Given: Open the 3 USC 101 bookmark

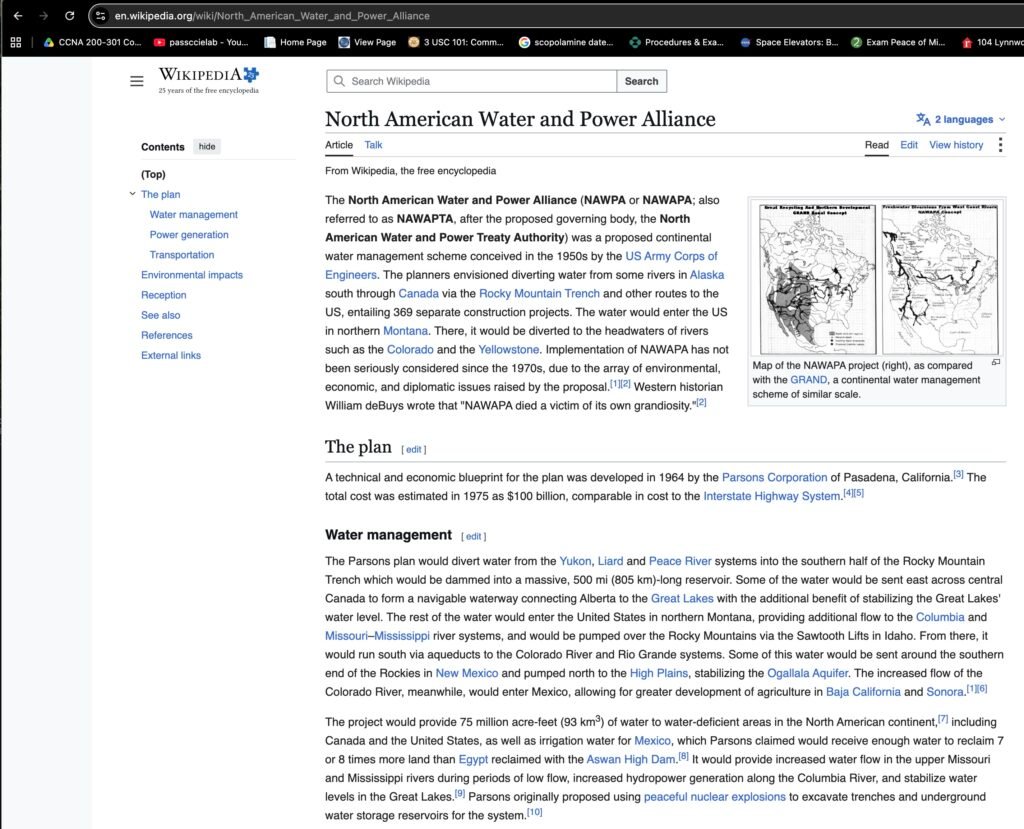Looking at the screenshot, I should [x=456, y=42].
